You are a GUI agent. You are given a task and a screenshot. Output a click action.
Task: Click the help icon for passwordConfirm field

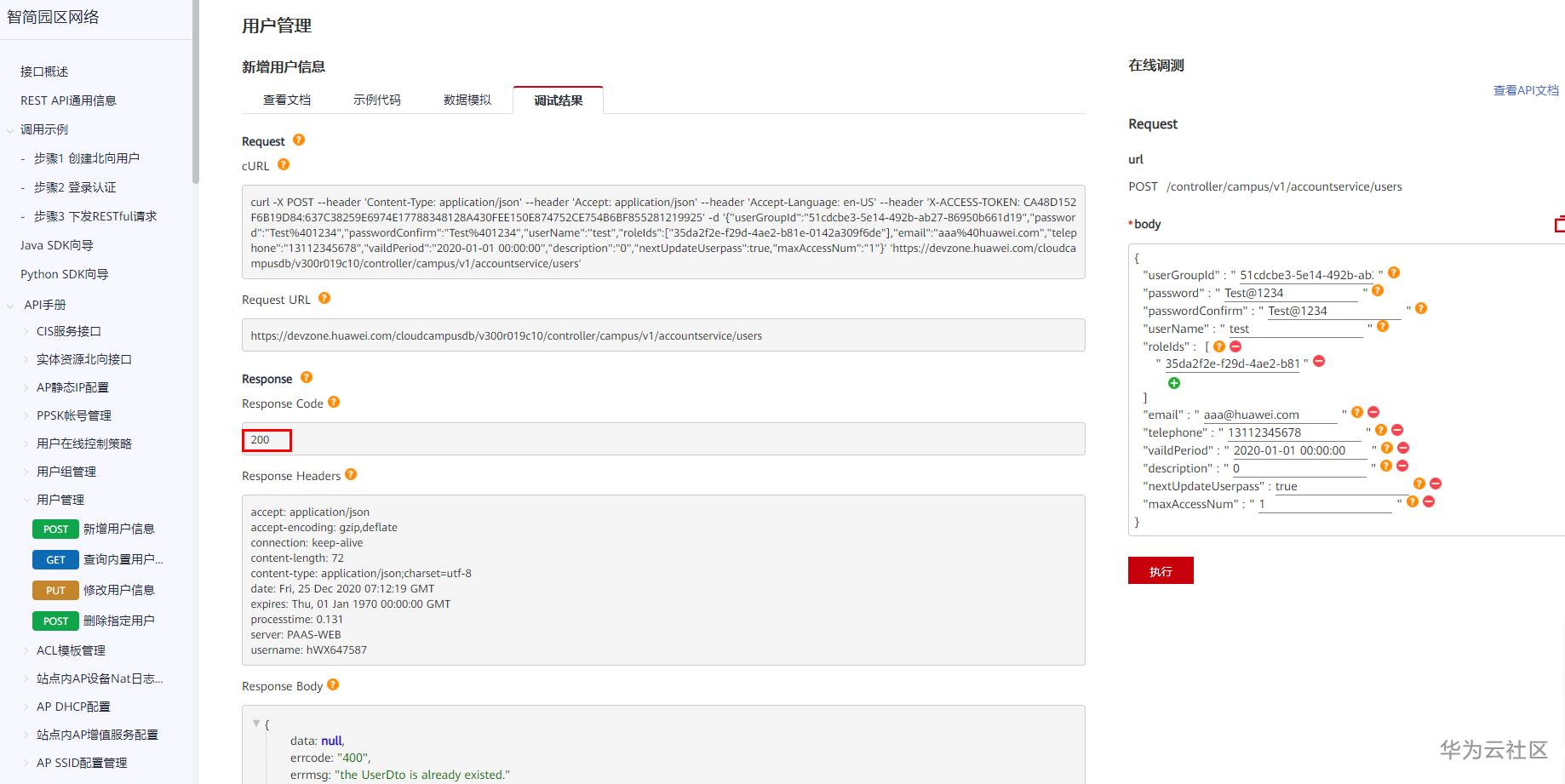click(1421, 308)
